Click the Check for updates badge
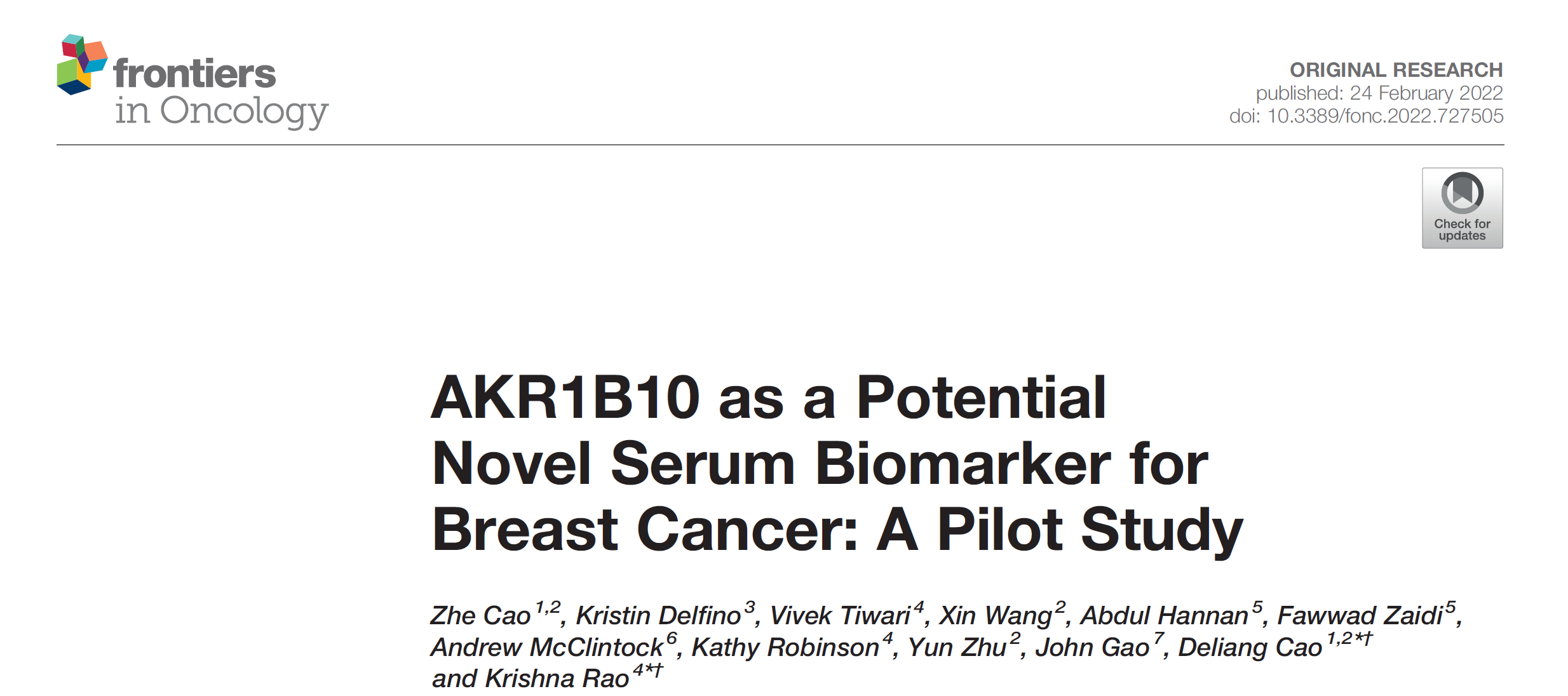Viewport: 1568px width, 696px height. (1462, 208)
